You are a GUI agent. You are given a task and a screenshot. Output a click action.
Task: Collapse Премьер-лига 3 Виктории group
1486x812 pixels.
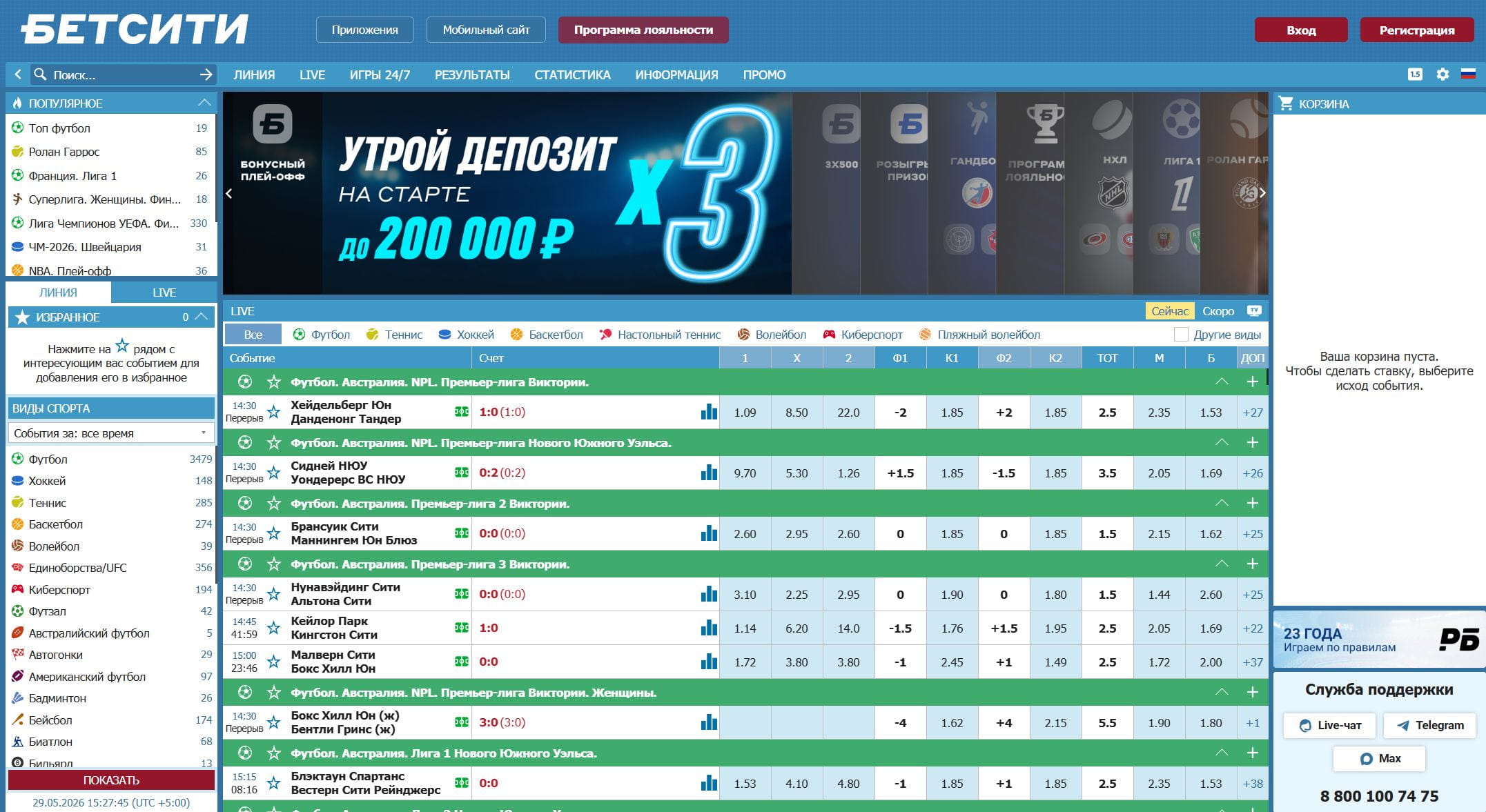[1222, 564]
